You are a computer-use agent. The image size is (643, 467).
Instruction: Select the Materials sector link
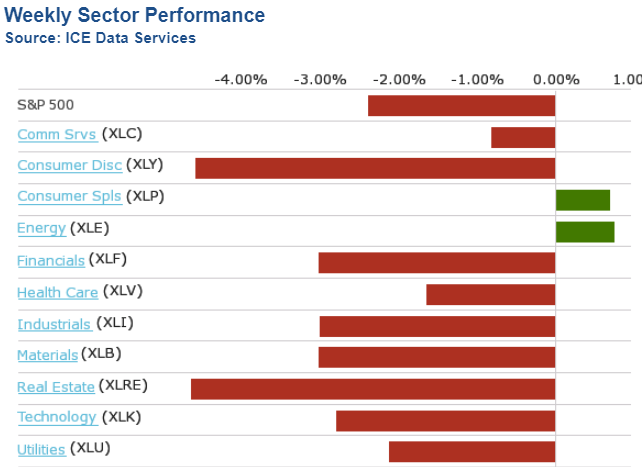coord(47,355)
